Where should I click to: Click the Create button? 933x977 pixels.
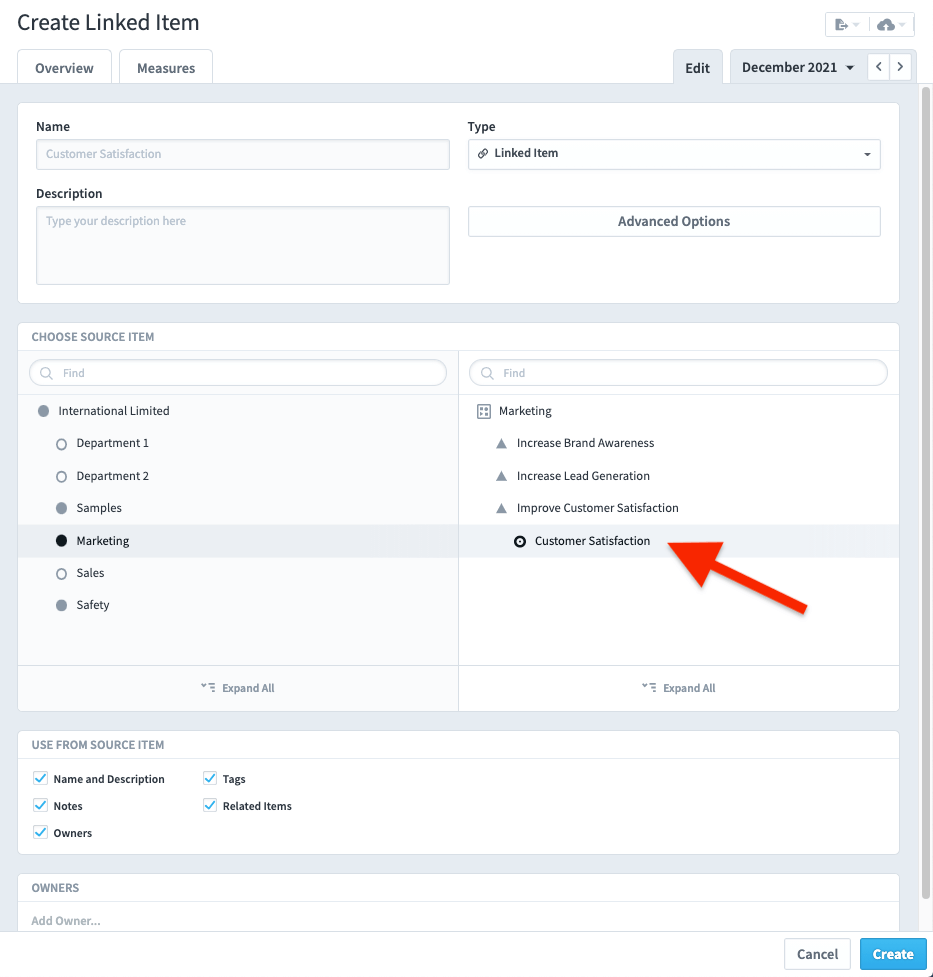(x=892, y=953)
